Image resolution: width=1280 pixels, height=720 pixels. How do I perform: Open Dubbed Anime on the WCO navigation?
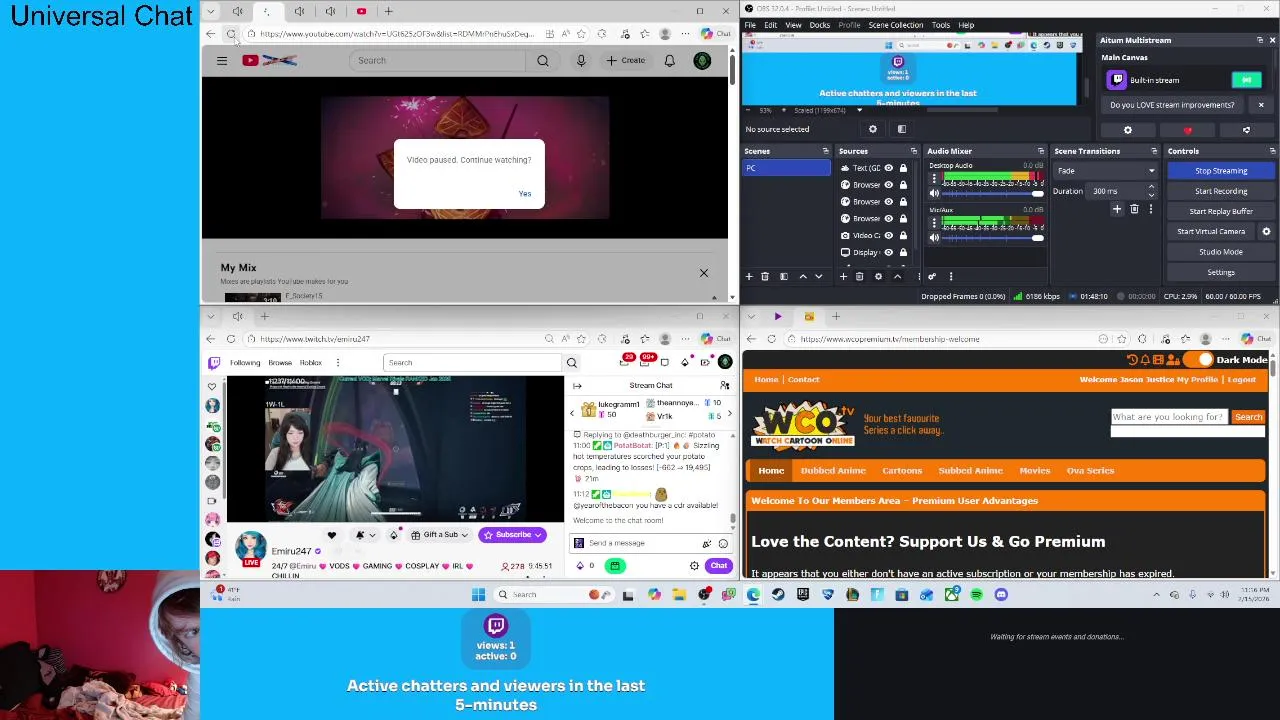tap(833, 471)
